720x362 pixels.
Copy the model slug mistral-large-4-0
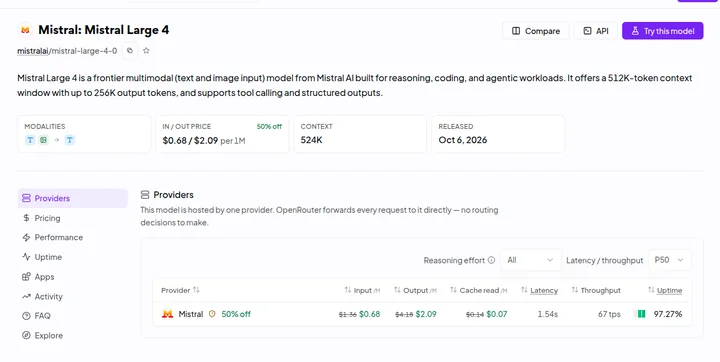[130, 51]
